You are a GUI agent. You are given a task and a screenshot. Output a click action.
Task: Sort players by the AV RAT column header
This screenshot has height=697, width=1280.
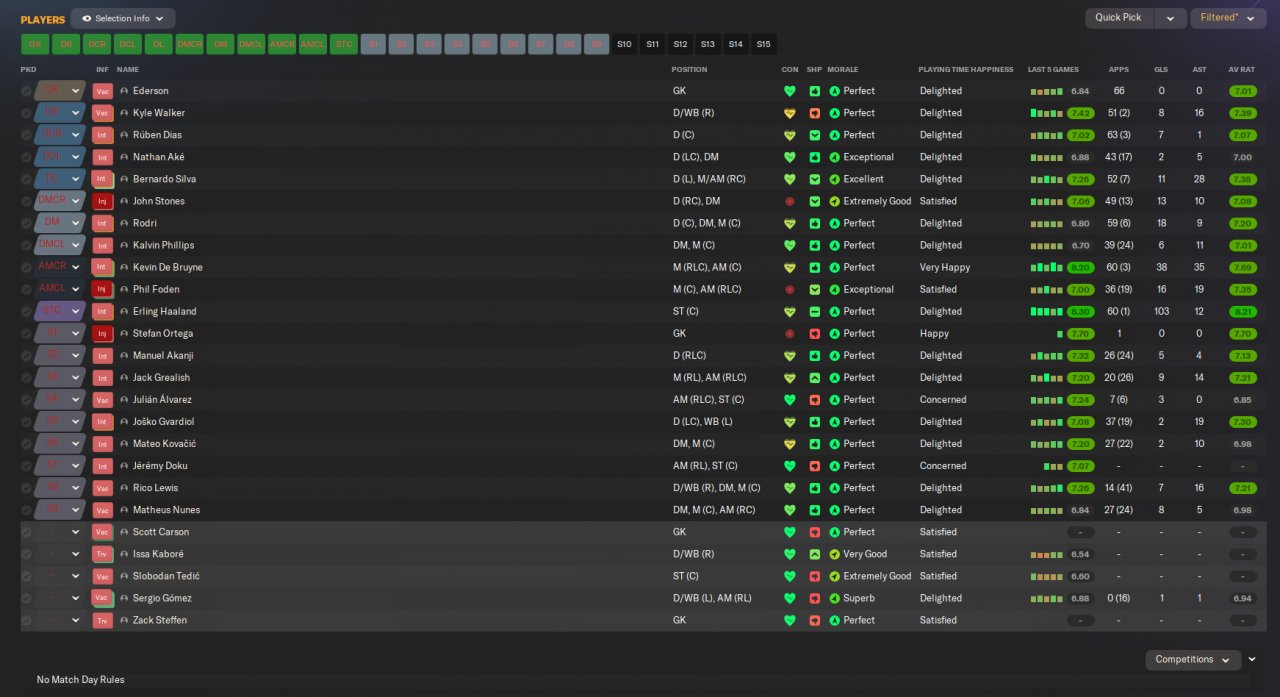(1241, 70)
